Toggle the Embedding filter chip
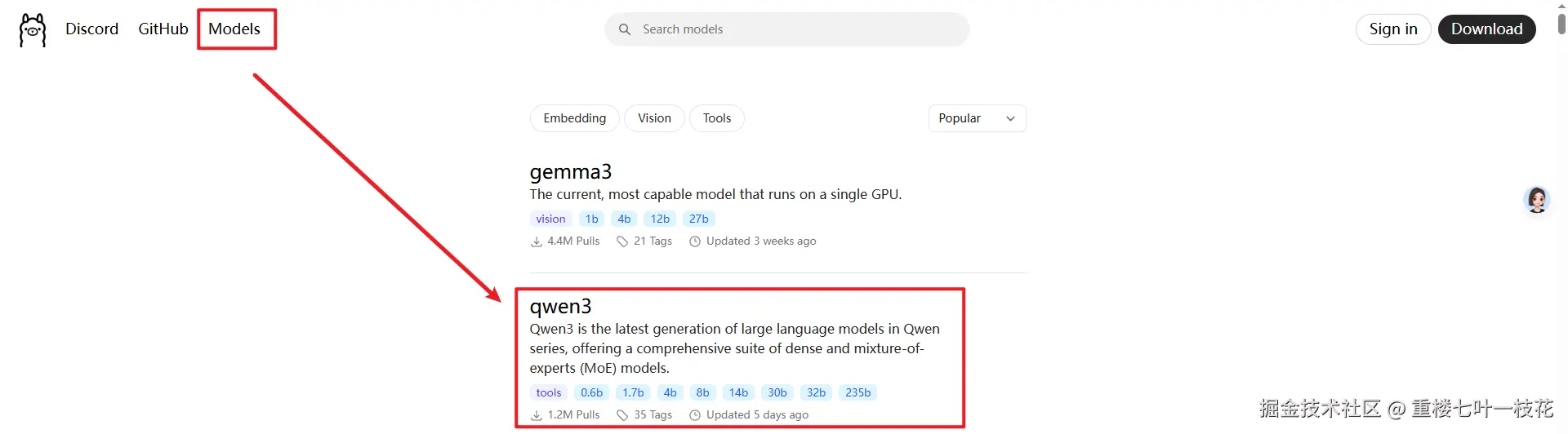1568x434 pixels. pyautogui.click(x=575, y=118)
